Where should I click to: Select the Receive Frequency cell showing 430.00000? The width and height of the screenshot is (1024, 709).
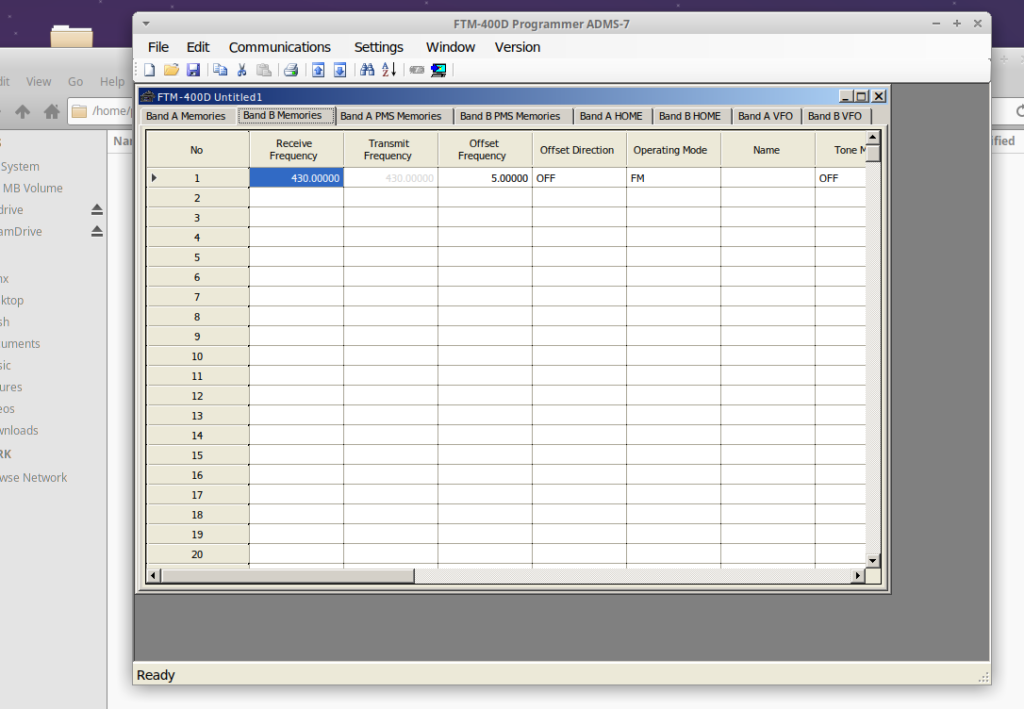point(295,177)
